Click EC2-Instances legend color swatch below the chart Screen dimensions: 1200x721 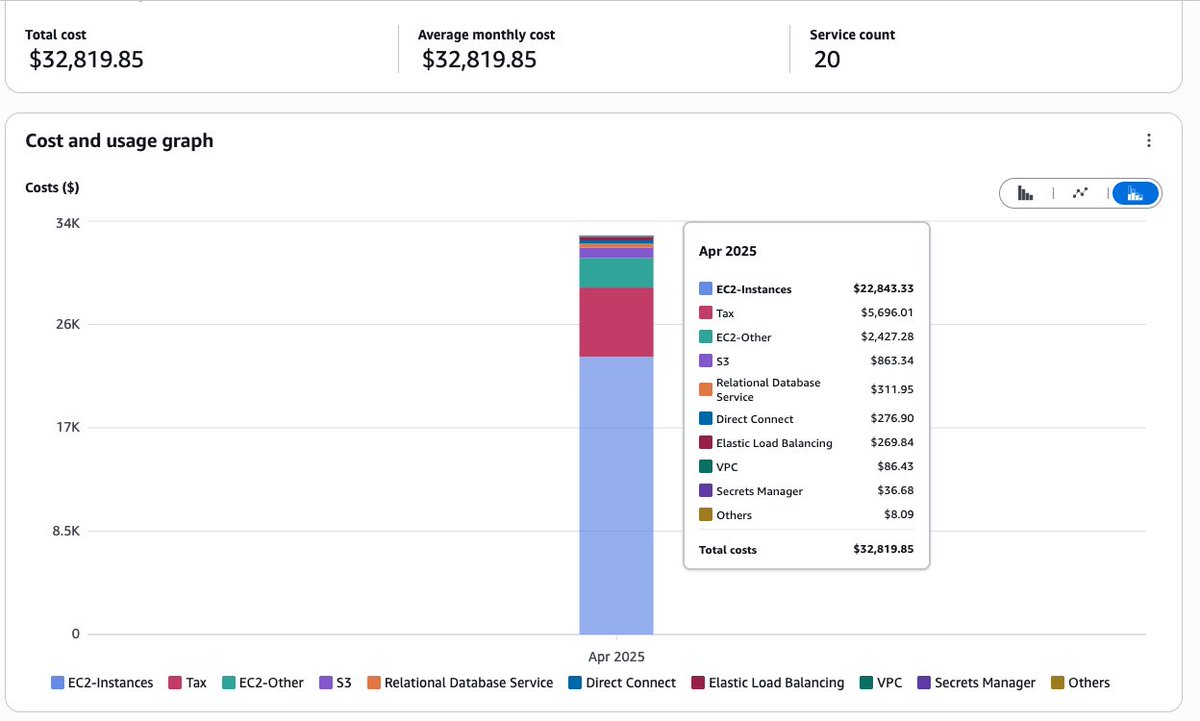pos(58,683)
